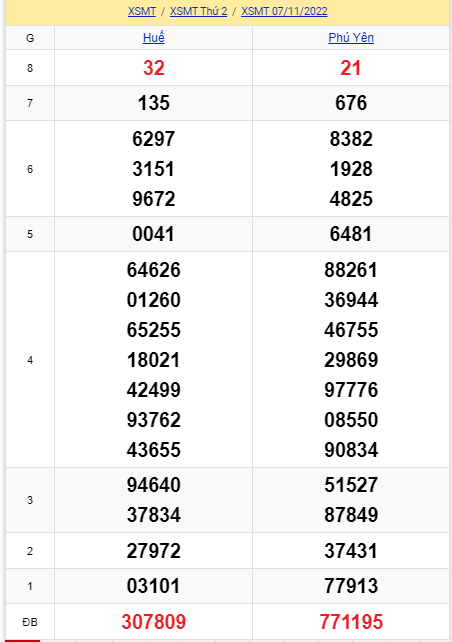Open the Huế province link
The image size is (452, 642).
pyautogui.click(x=154, y=38)
